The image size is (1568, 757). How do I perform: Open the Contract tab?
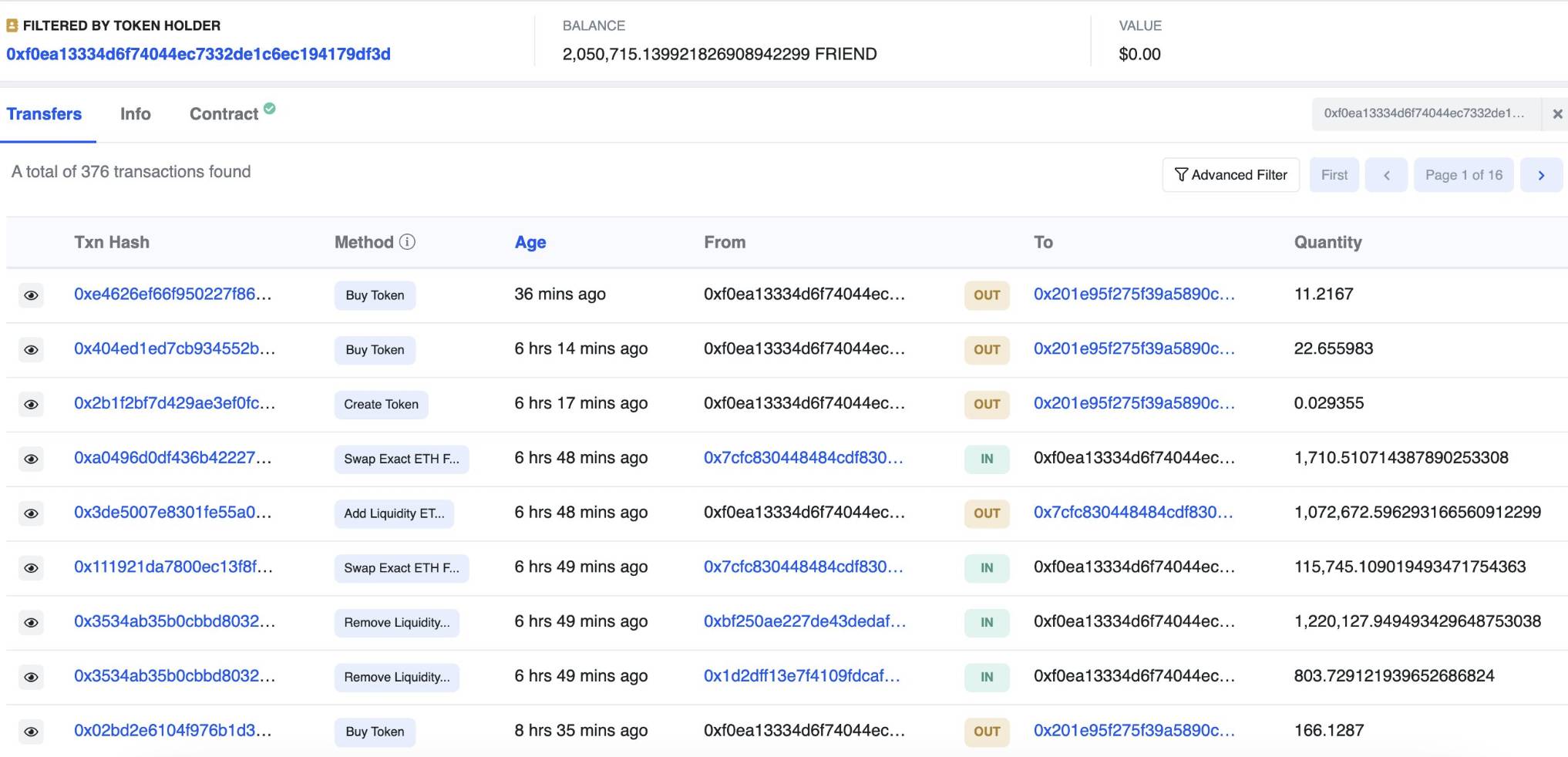click(224, 114)
